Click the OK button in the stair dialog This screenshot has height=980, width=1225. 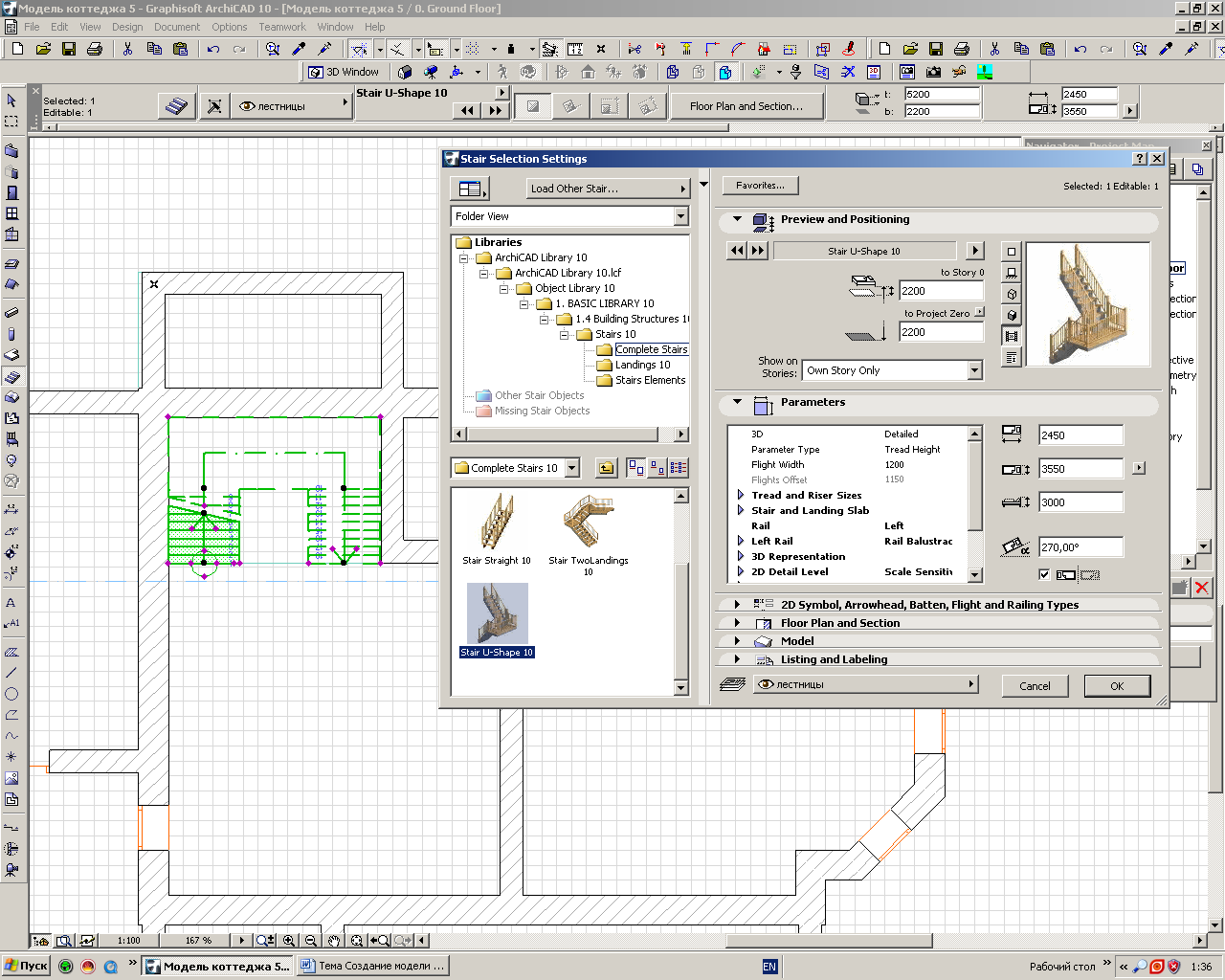(x=1117, y=686)
